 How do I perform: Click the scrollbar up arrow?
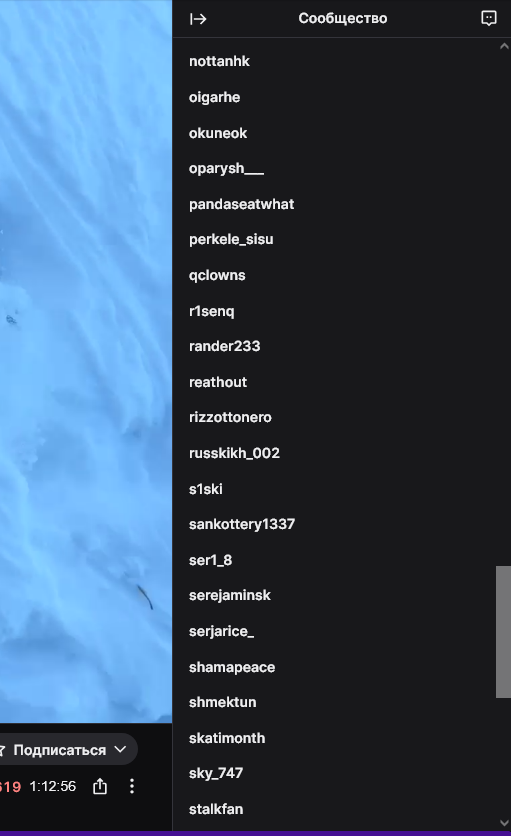click(x=504, y=46)
